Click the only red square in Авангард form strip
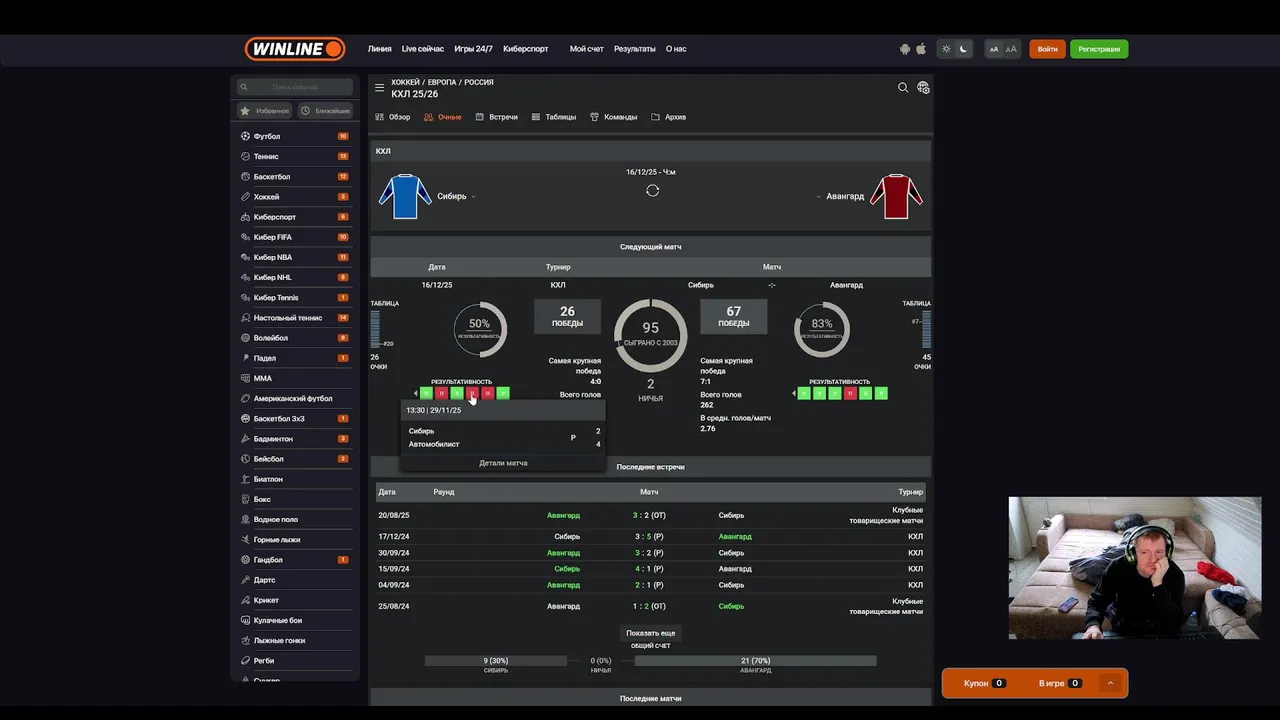 click(x=850, y=393)
